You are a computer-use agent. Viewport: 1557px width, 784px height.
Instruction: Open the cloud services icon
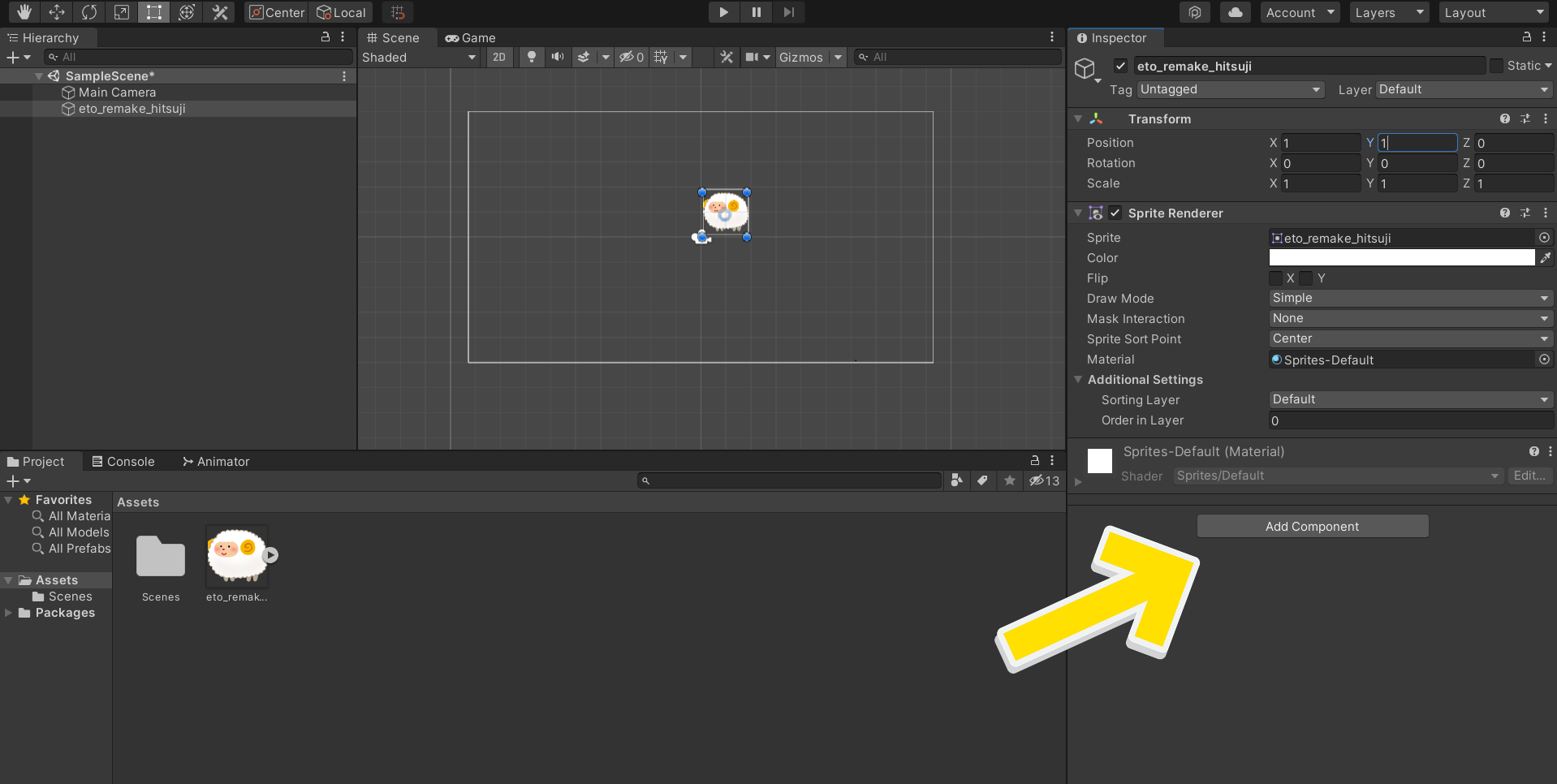coord(1235,12)
